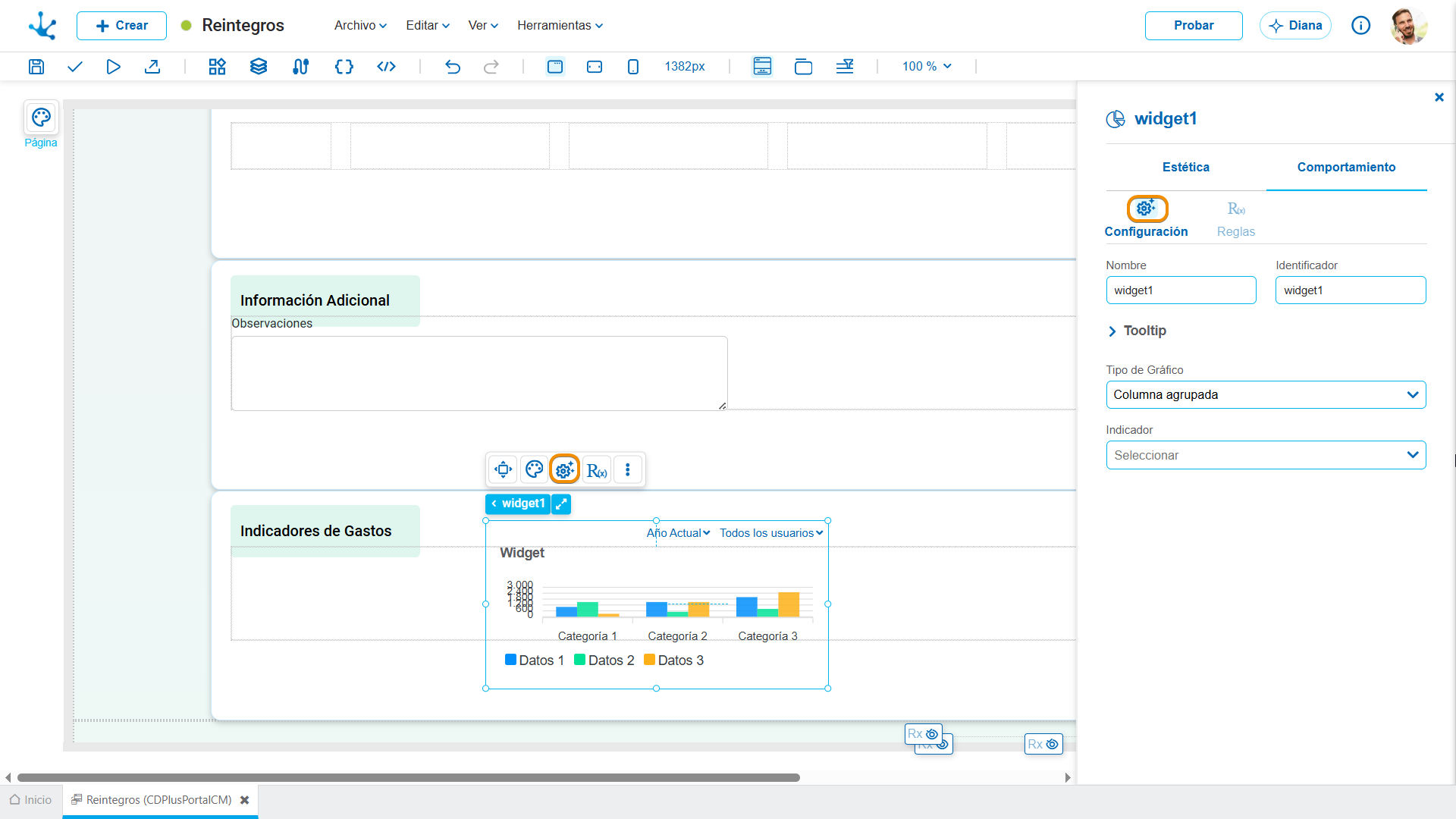Open the HTML code tags icon
The width and height of the screenshot is (1456, 819).
387,67
